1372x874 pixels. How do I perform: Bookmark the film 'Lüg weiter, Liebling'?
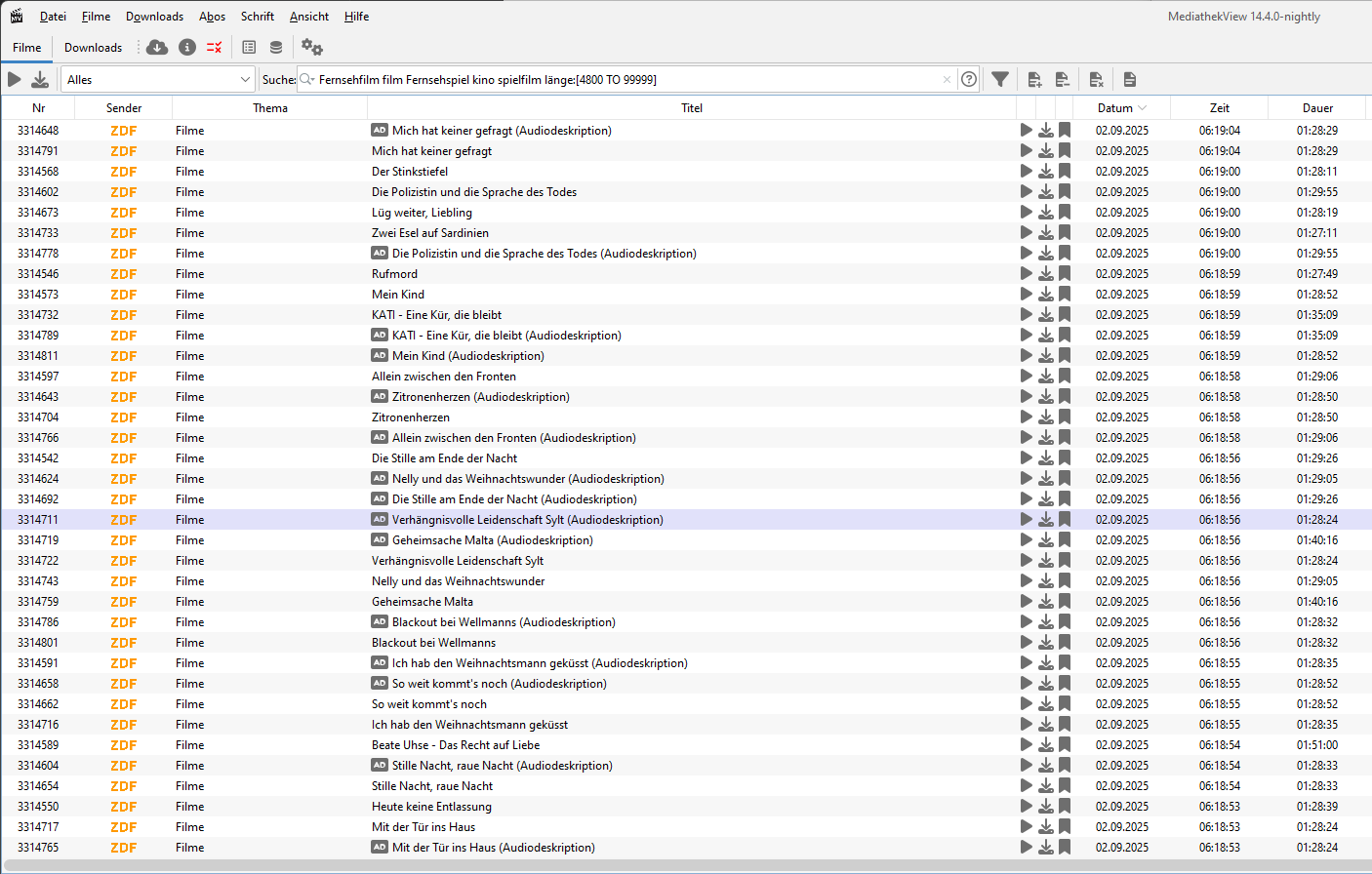coord(1065,212)
